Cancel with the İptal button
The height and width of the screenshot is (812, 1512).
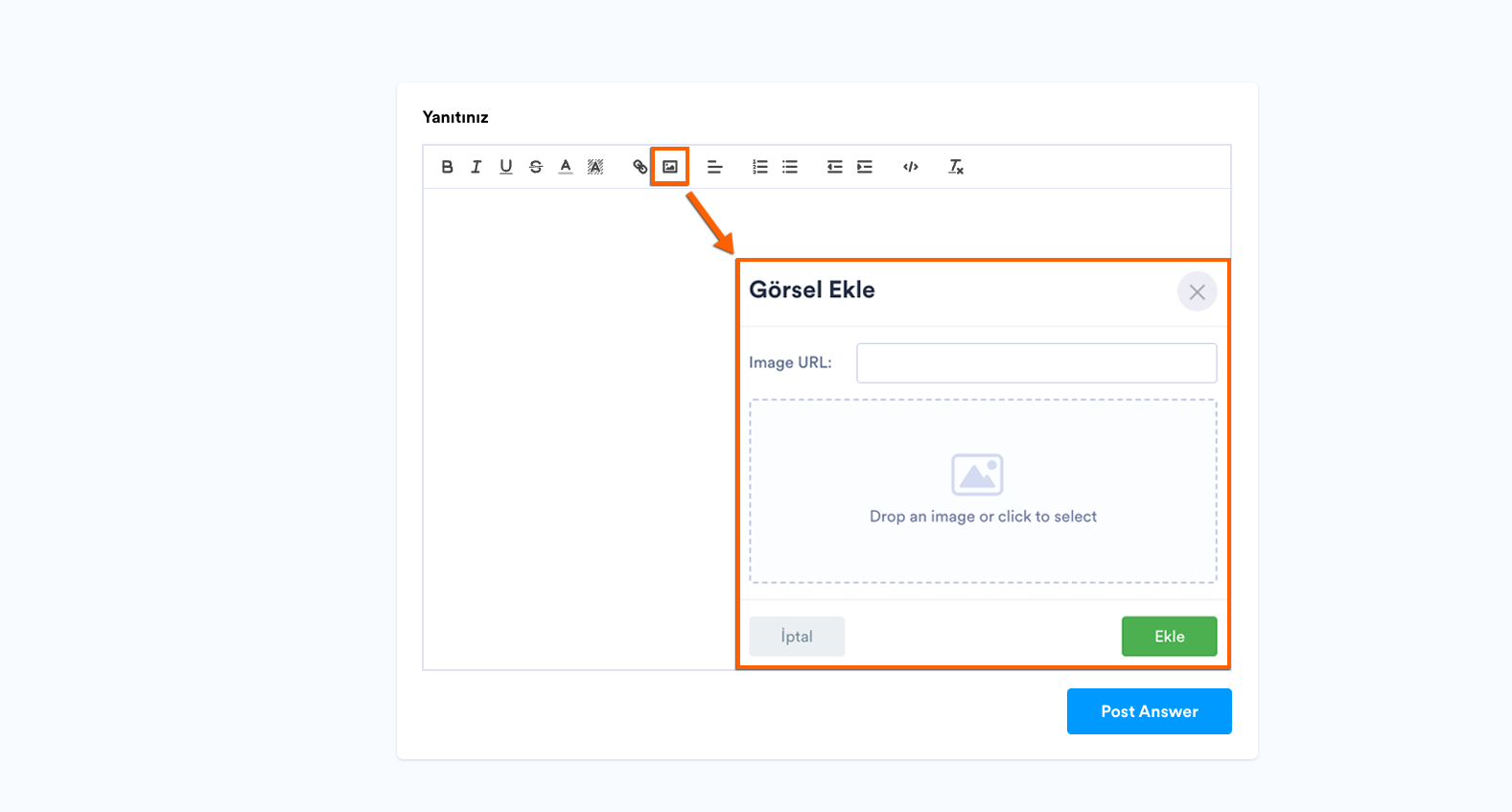tap(797, 637)
